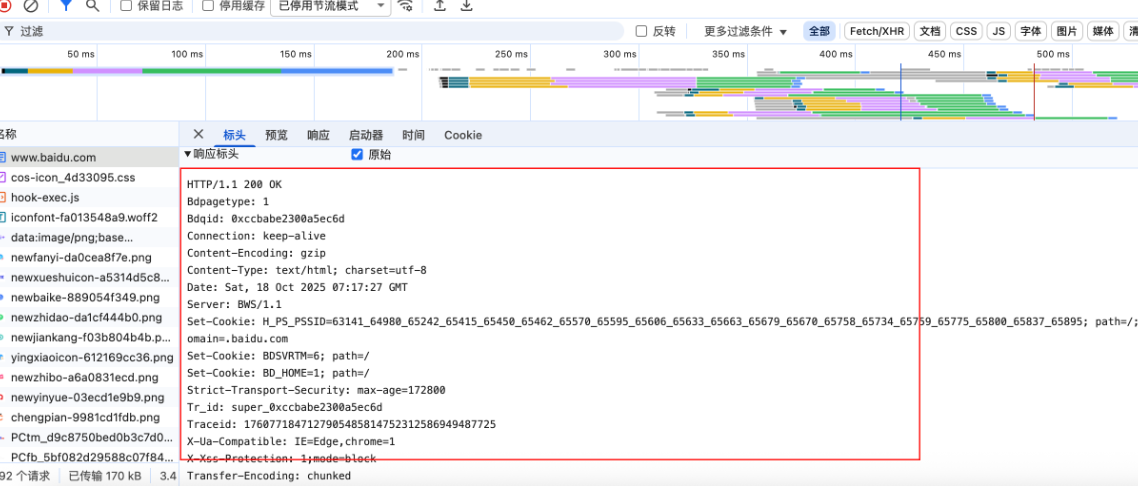
Task: Tick the 反转 checkbox
Action: (641, 31)
